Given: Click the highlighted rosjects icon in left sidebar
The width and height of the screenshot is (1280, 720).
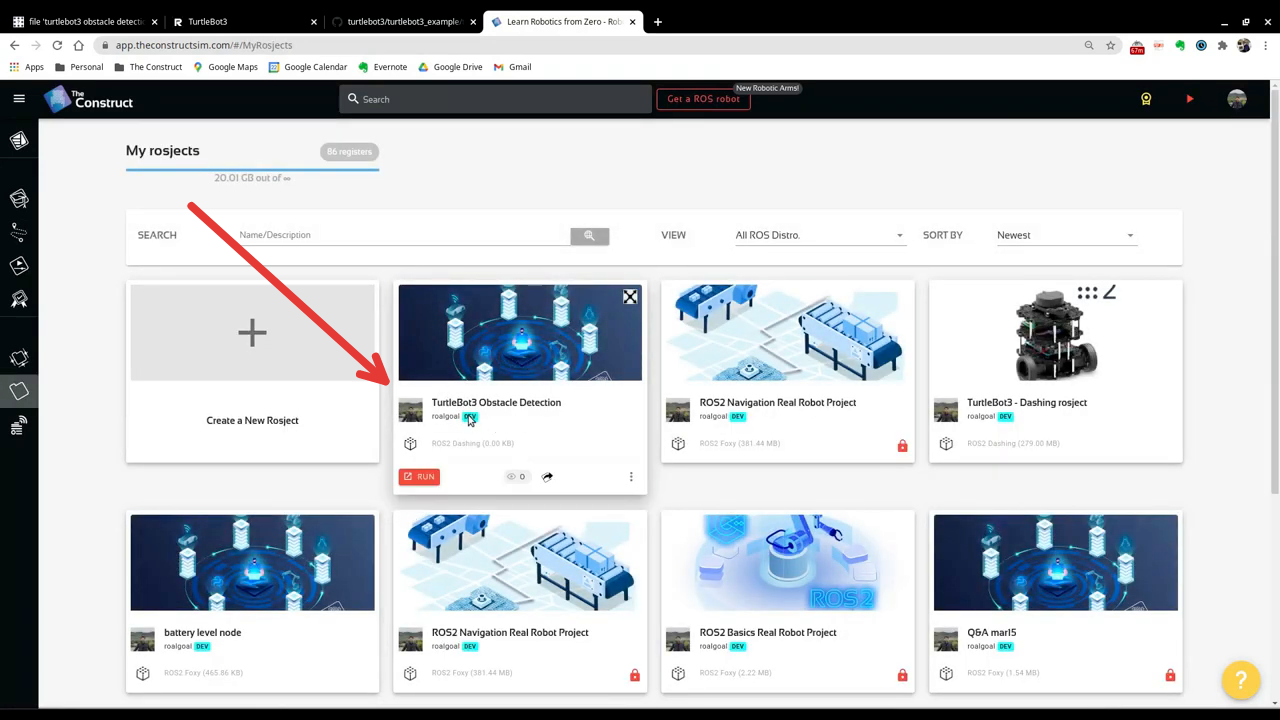Looking at the screenshot, I should pyautogui.click(x=19, y=391).
